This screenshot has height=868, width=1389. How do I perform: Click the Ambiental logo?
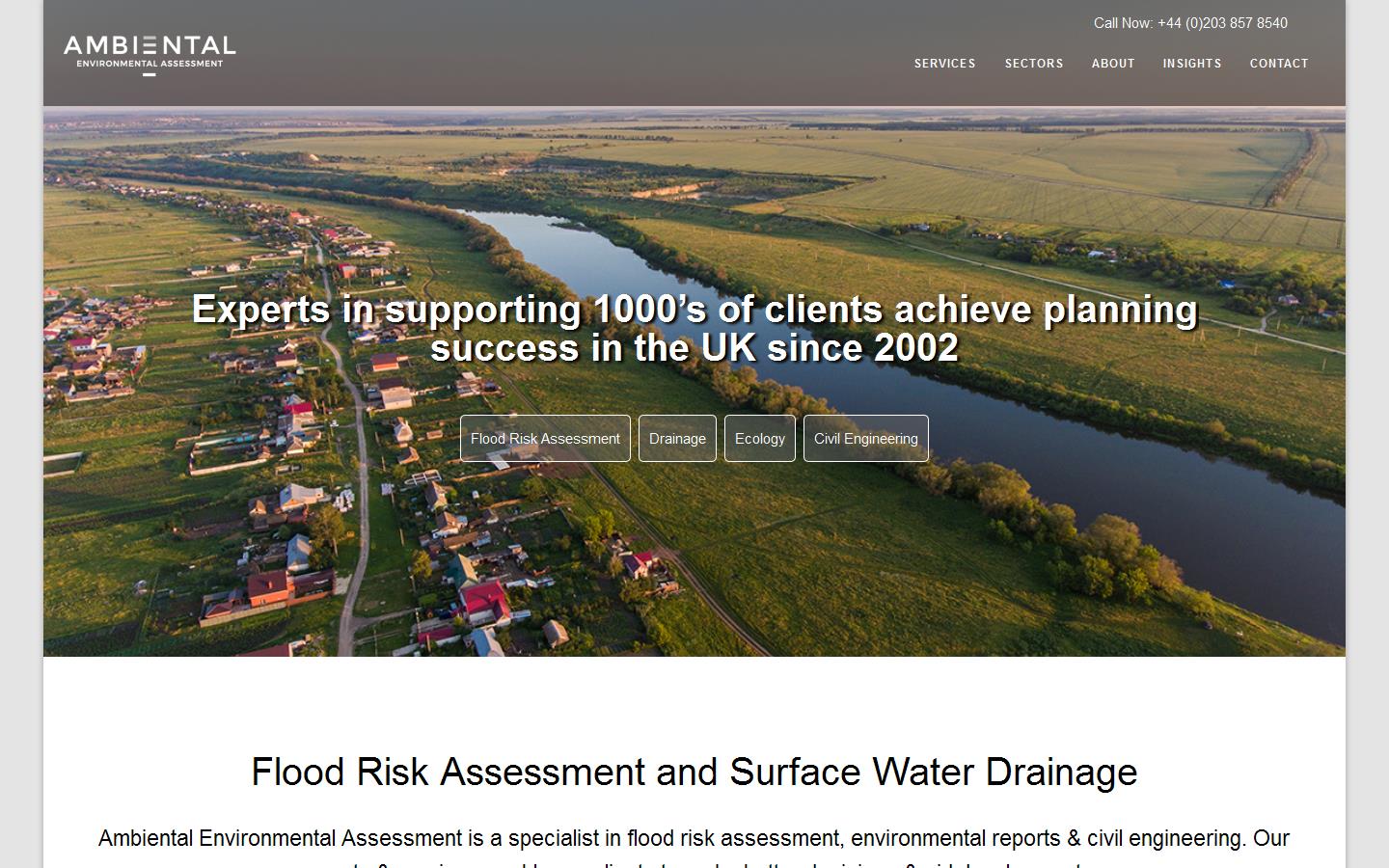point(149,52)
